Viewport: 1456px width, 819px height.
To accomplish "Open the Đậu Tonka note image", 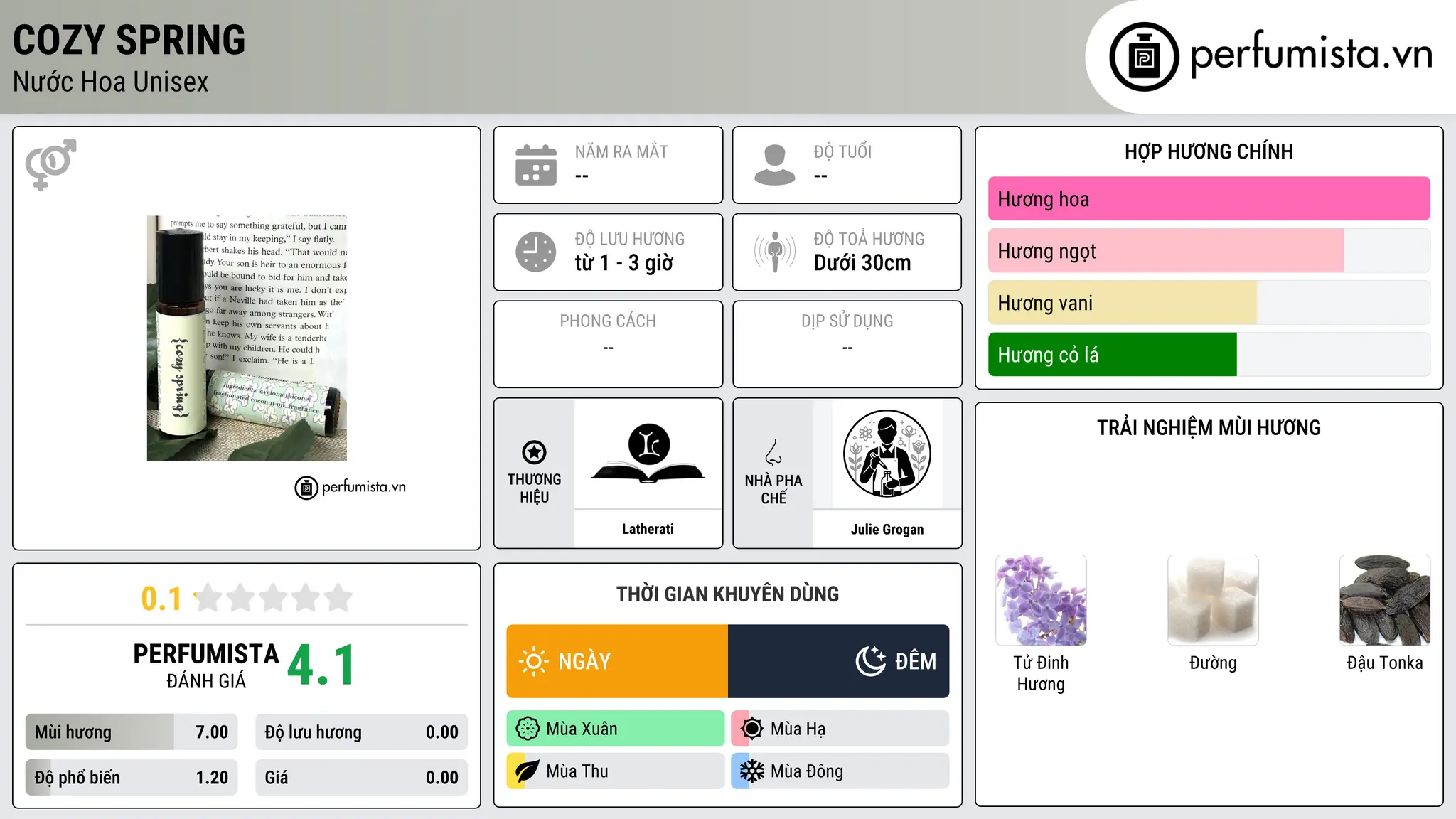I will coord(1385,600).
